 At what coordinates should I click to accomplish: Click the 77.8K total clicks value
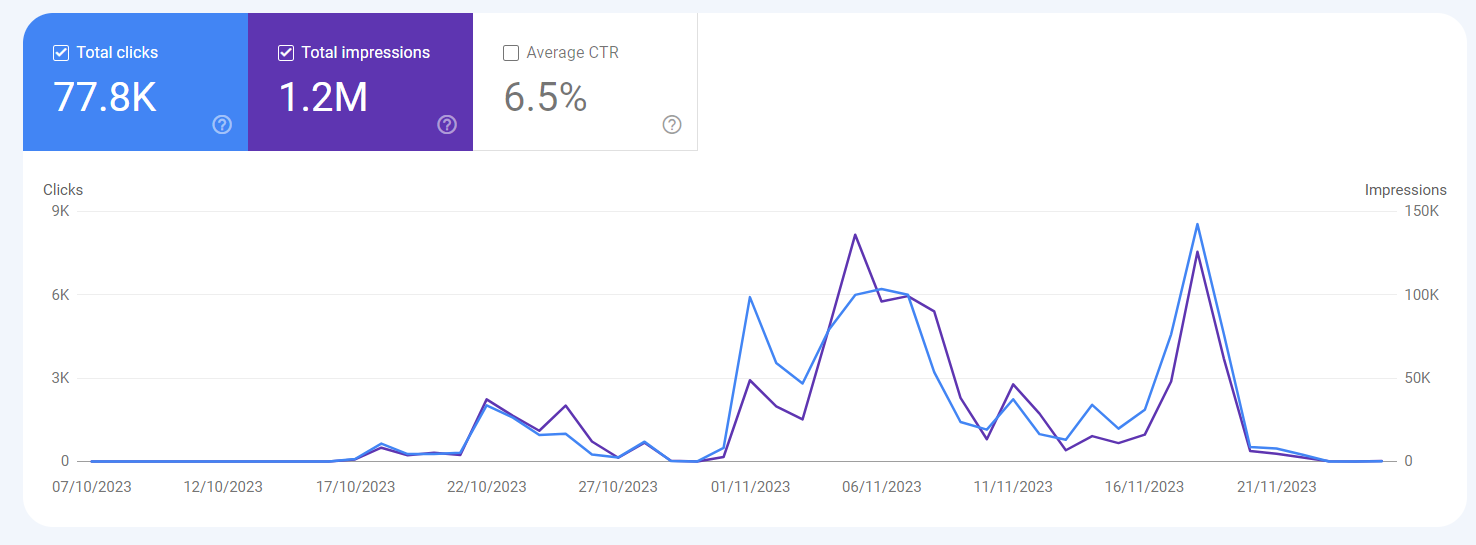(105, 97)
